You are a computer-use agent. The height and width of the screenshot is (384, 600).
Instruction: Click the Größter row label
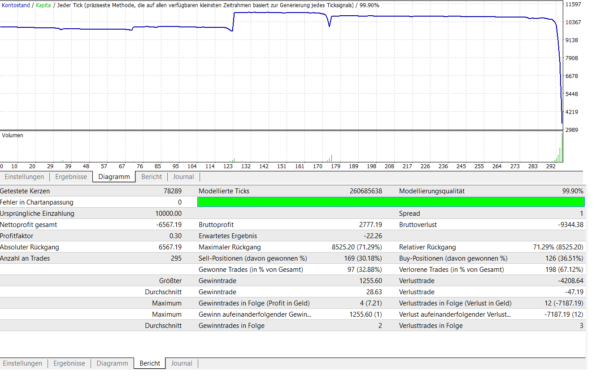(170, 281)
